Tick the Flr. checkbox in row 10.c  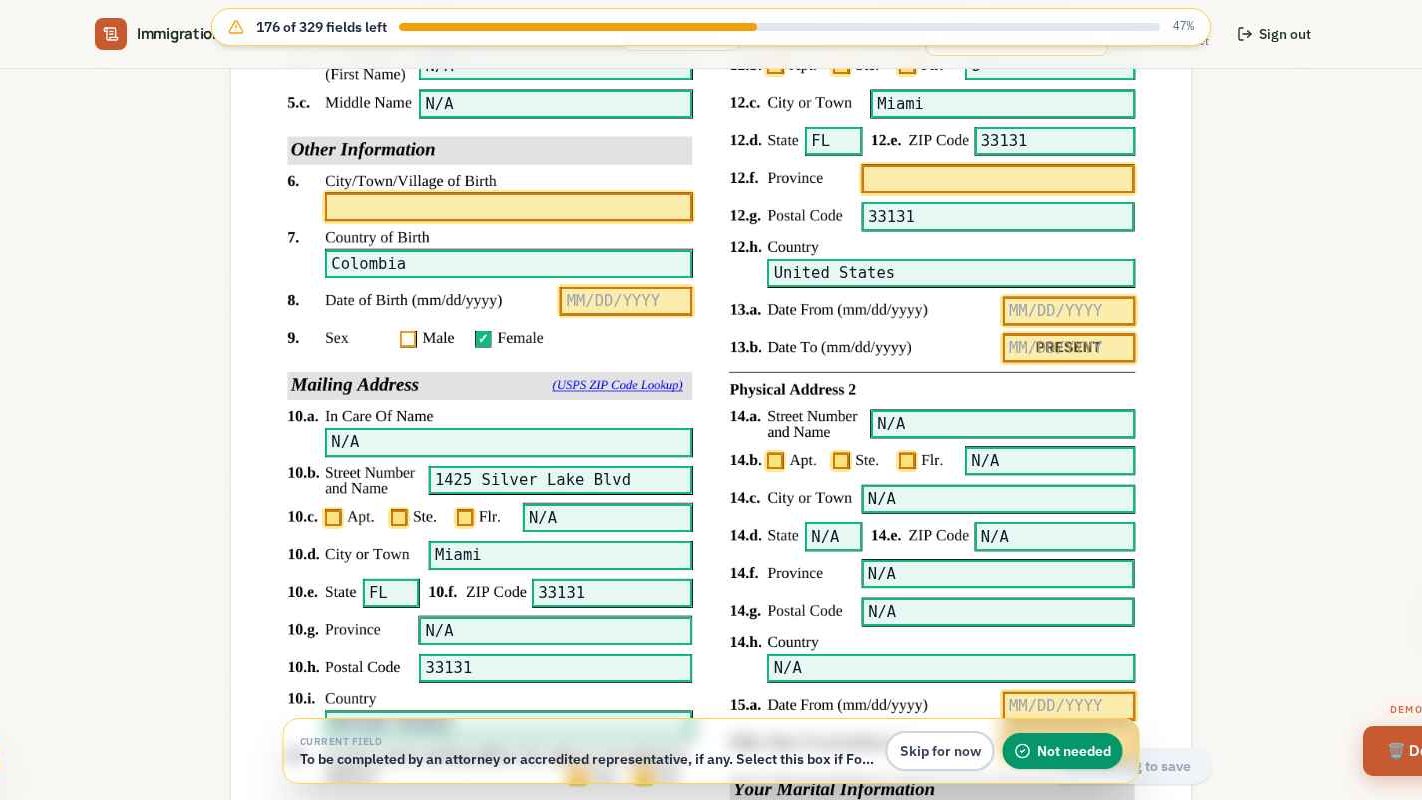click(x=465, y=518)
